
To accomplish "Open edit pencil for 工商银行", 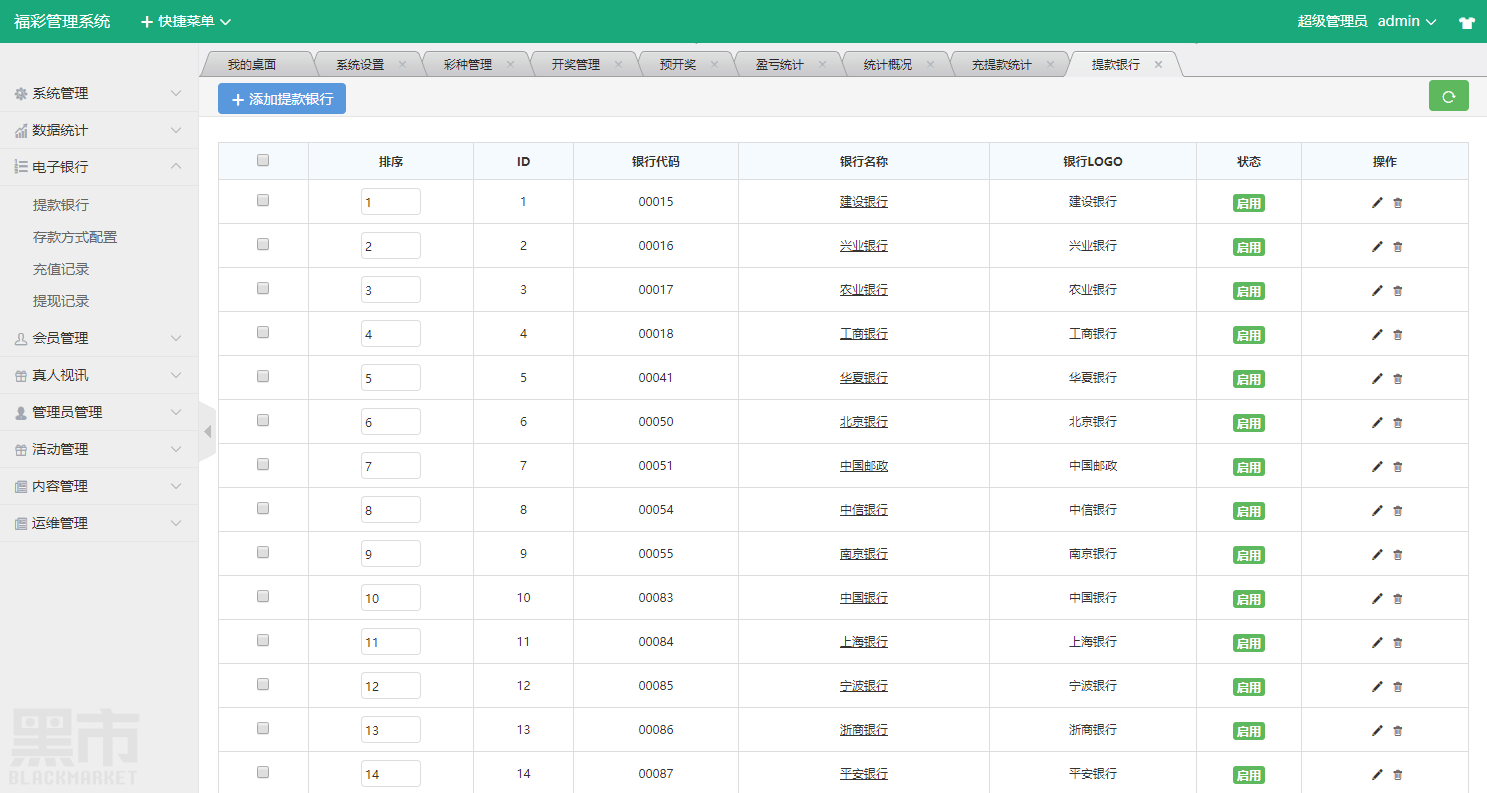I will (x=1377, y=335).
